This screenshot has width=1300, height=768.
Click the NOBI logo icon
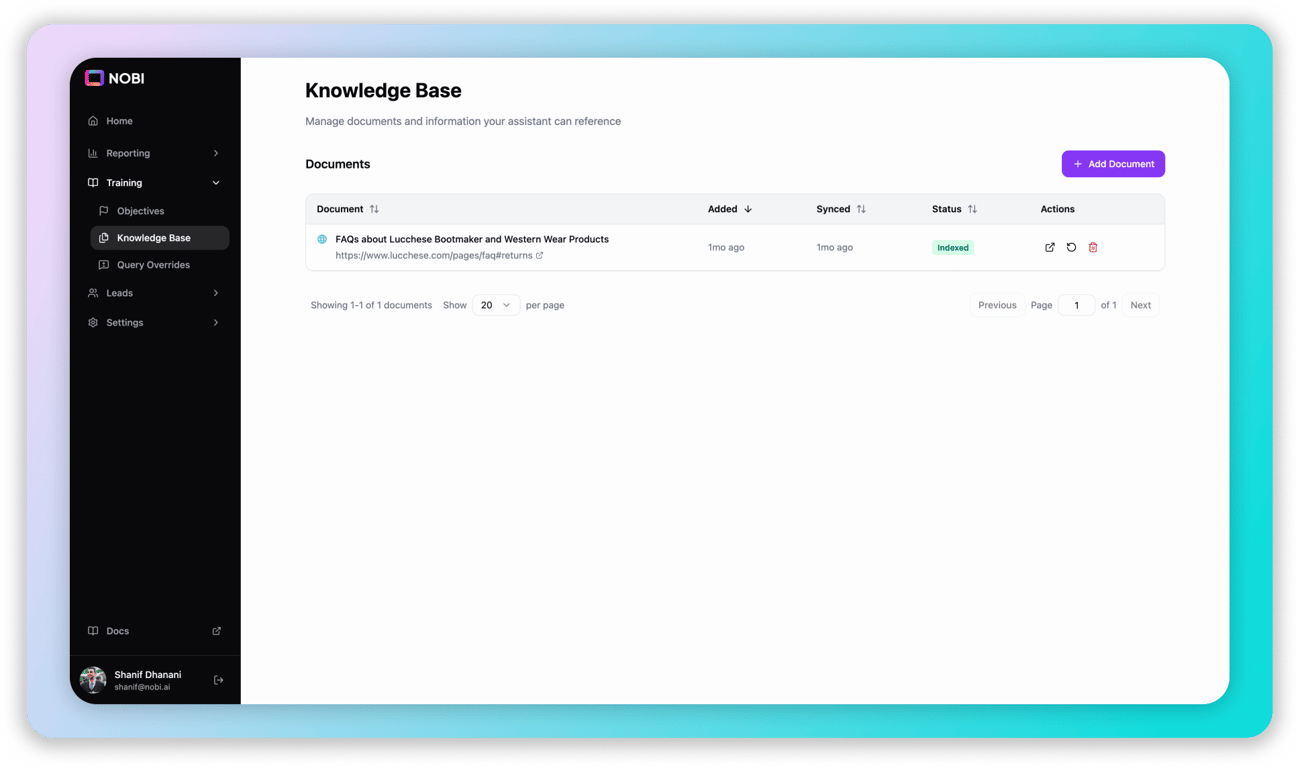click(x=95, y=78)
